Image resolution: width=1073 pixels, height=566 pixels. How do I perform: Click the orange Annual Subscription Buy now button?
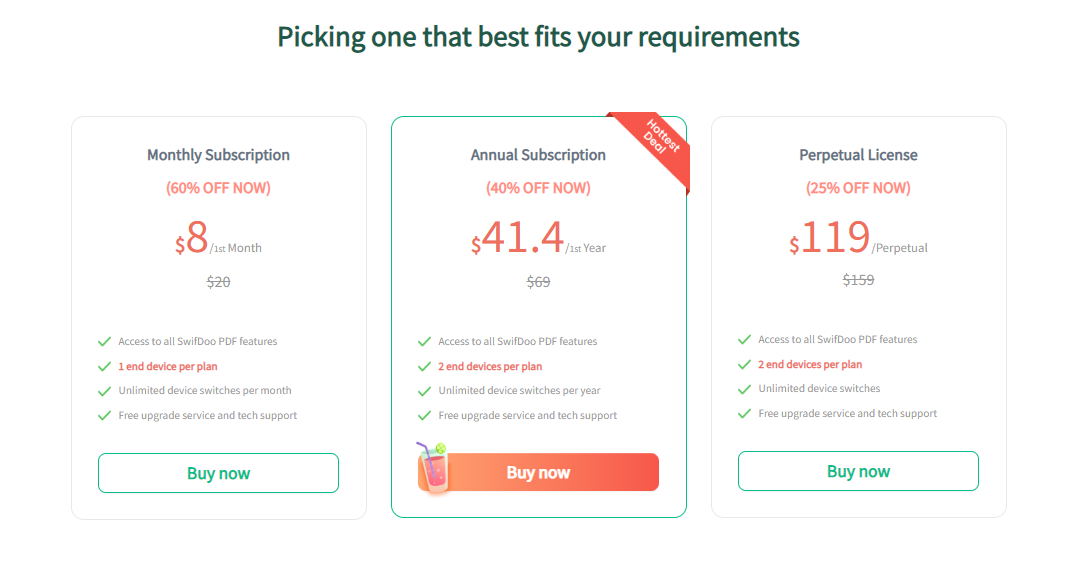tap(539, 472)
